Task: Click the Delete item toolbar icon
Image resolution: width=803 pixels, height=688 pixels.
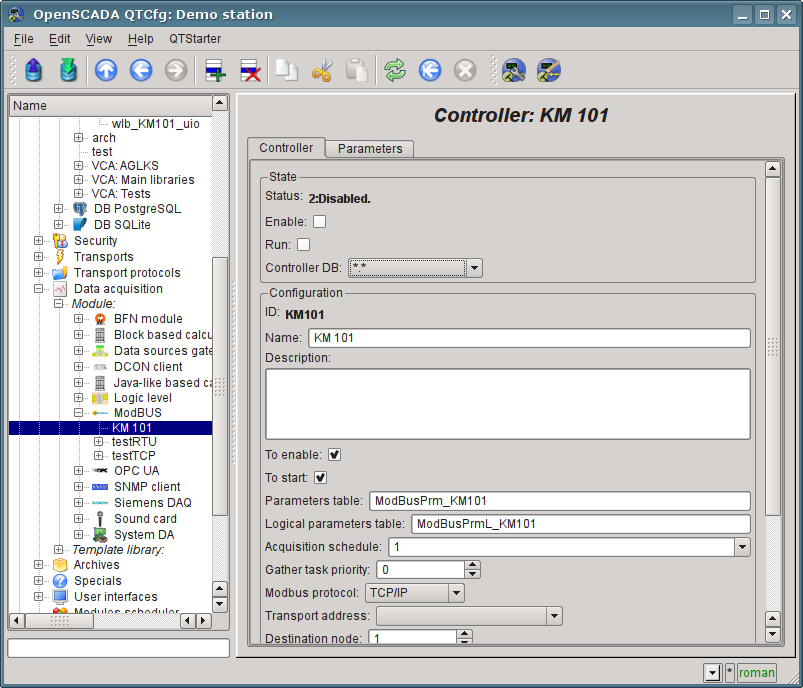Action: (250, 70)
